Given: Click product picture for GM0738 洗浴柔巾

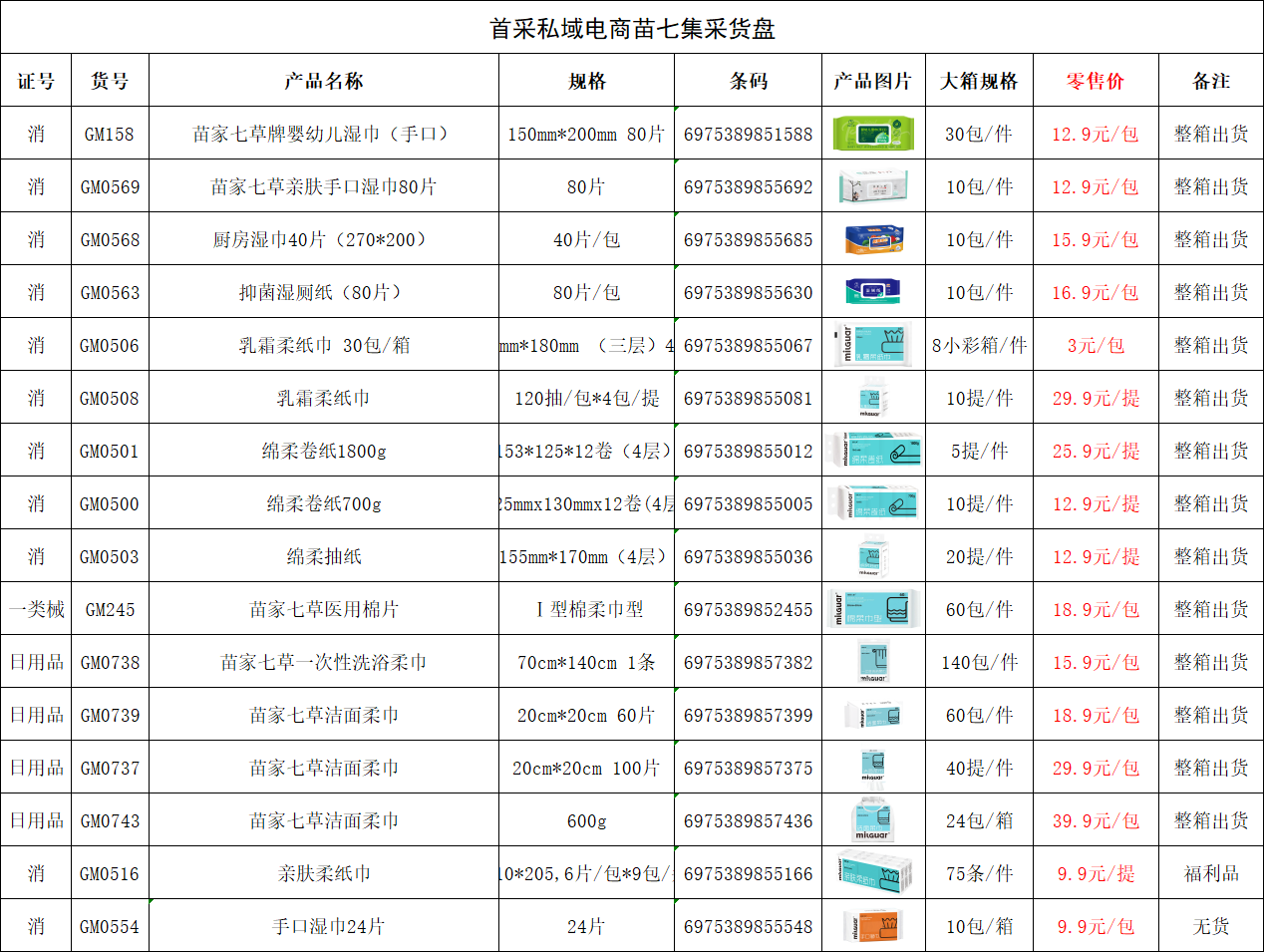Looking at the screenshot, I should pyautogui.click(x=873, y=662).
